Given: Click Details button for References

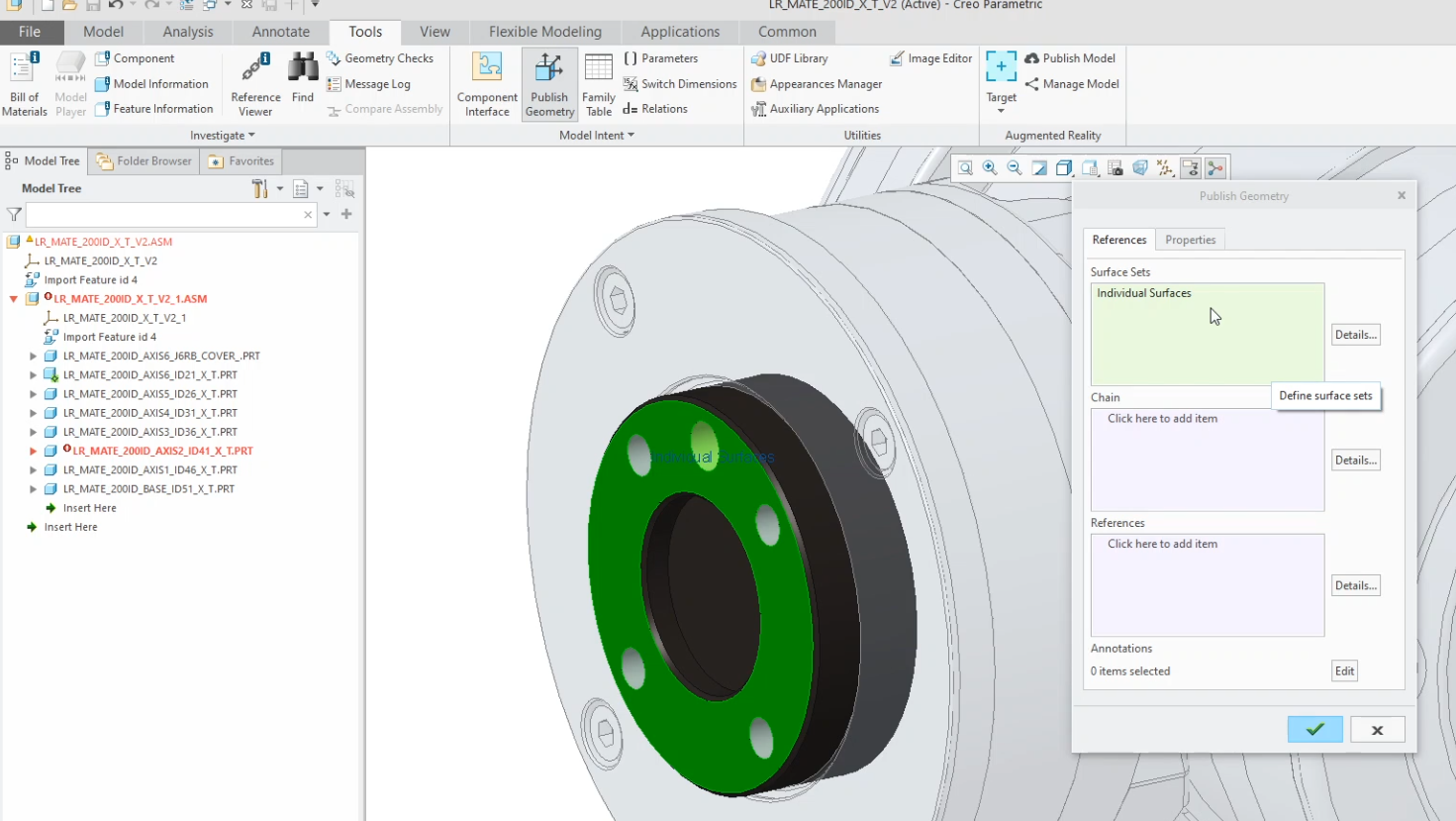Looking at the screenshot, I should pyautogui.click(x=1355, y=586).
